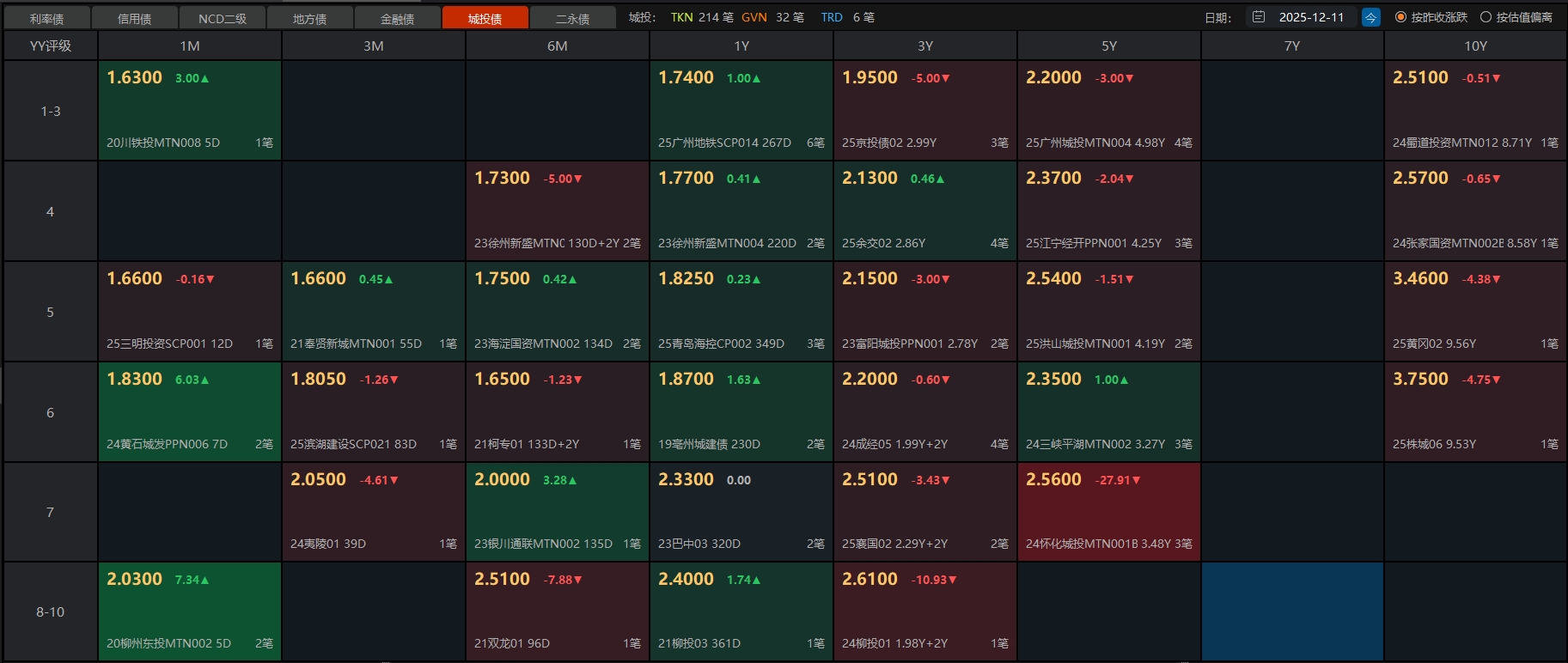Open cell 23银川通联MTN002 135D
The image size is (1568, 663).
click(558, 512)
